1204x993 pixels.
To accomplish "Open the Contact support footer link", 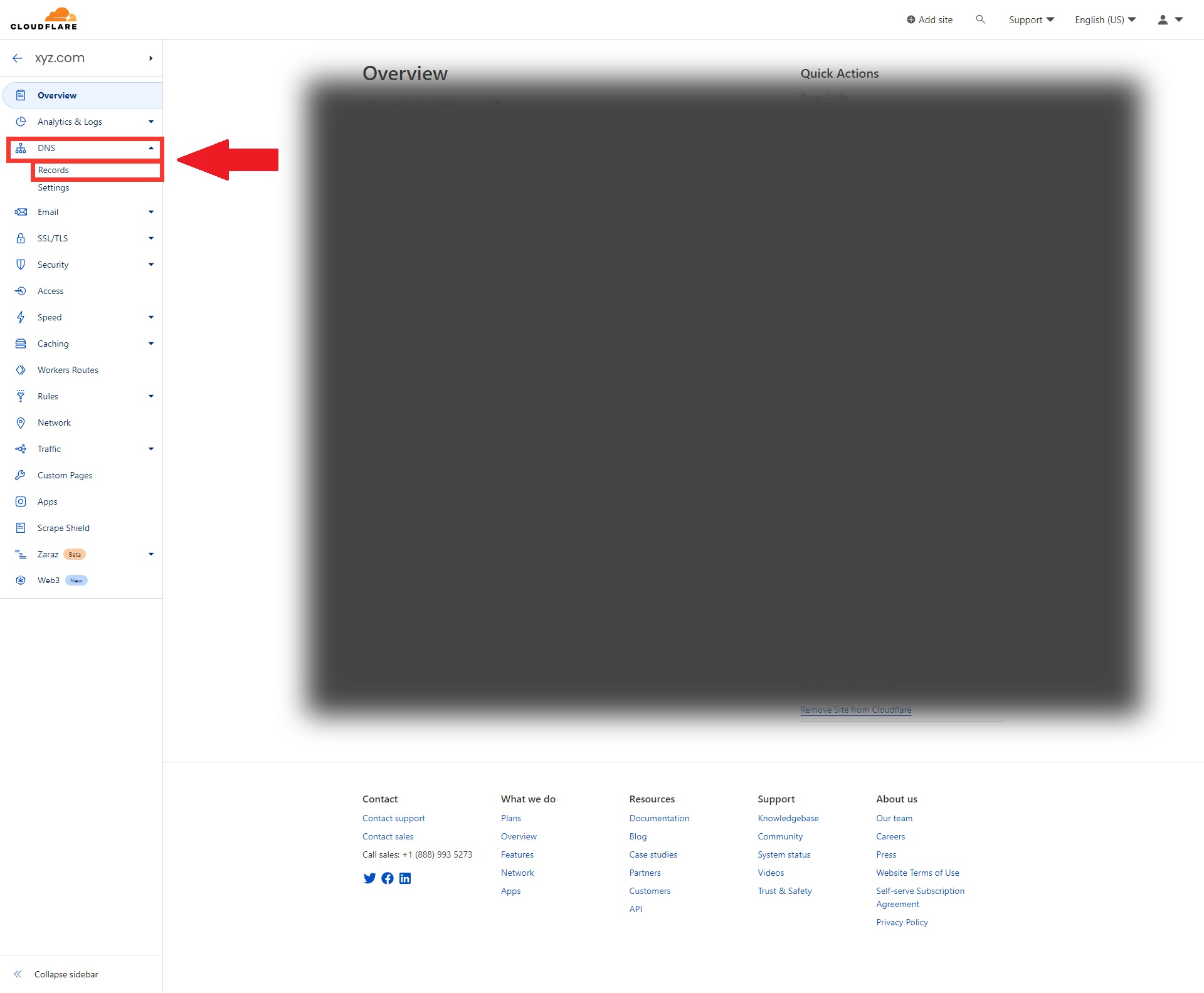I will click(x=393, y=818).
